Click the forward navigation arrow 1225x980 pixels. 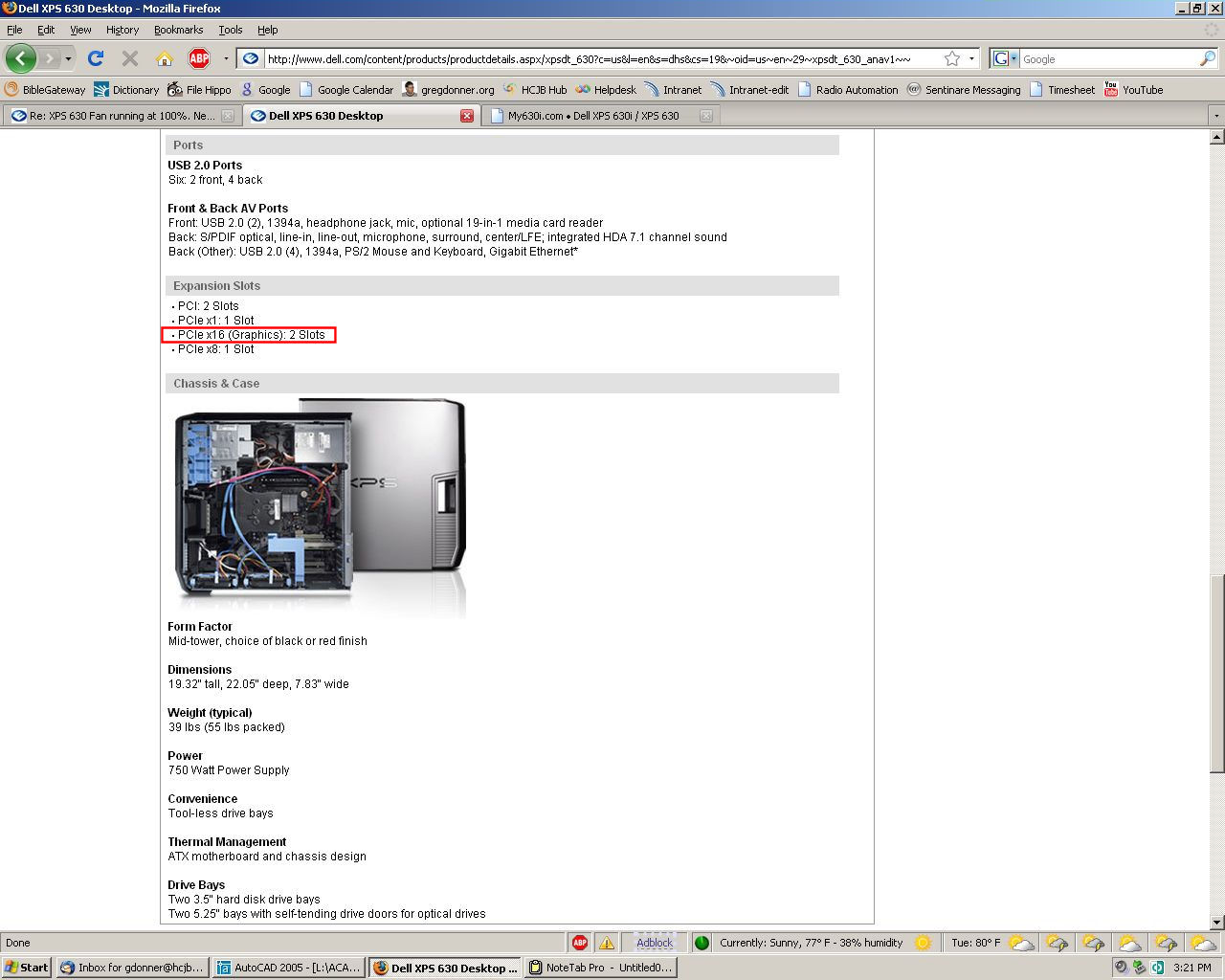pyautogui.click(x=50, y=58)
